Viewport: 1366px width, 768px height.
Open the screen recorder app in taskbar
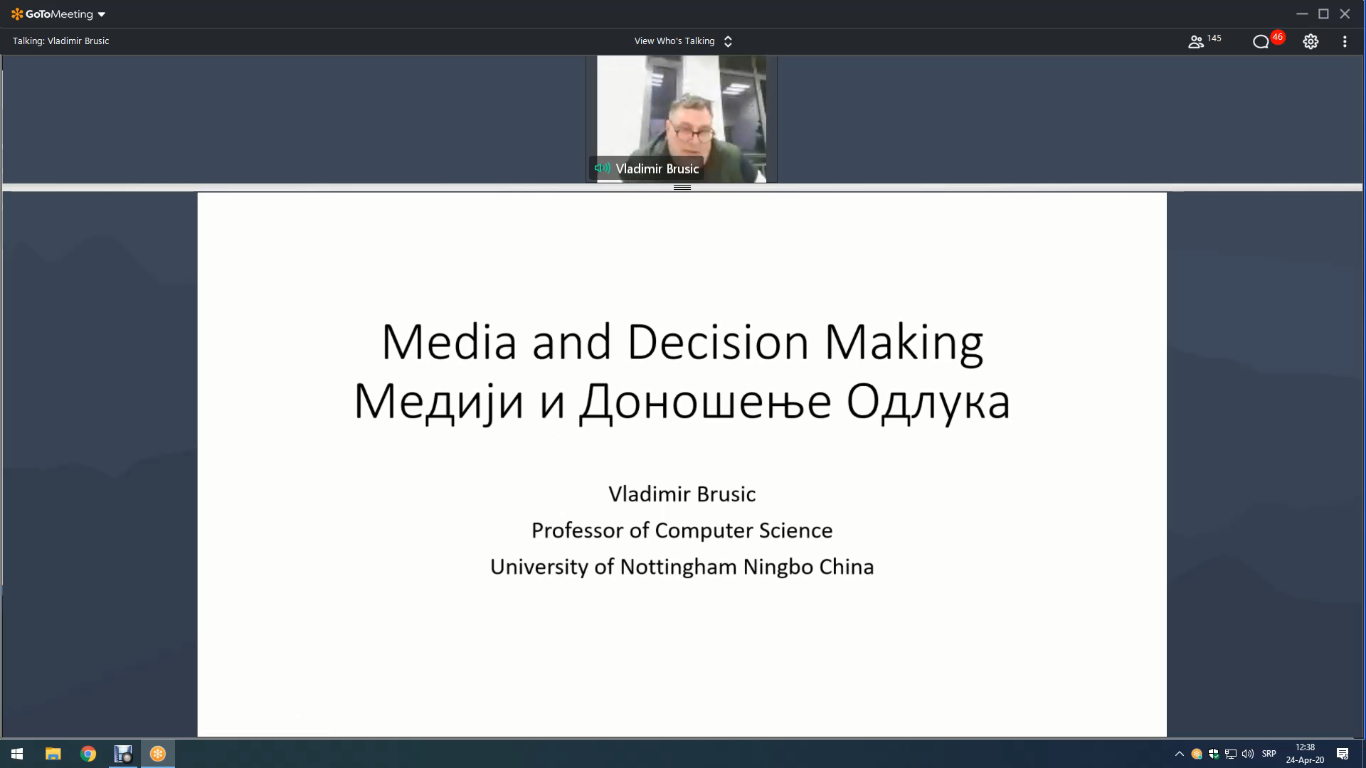(x=123, y=754)
